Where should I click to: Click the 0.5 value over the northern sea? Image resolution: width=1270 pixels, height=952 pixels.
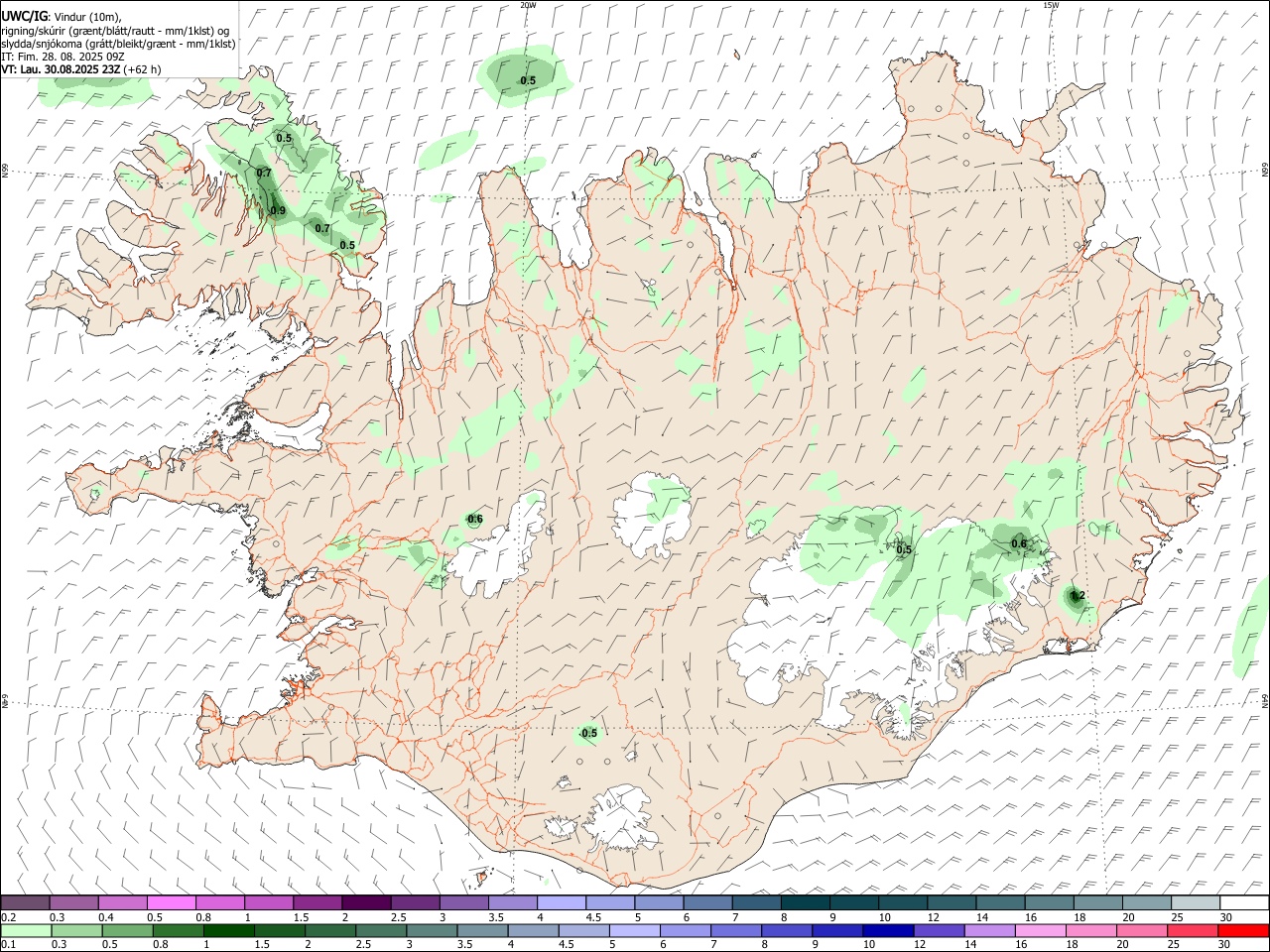[528, 80]
